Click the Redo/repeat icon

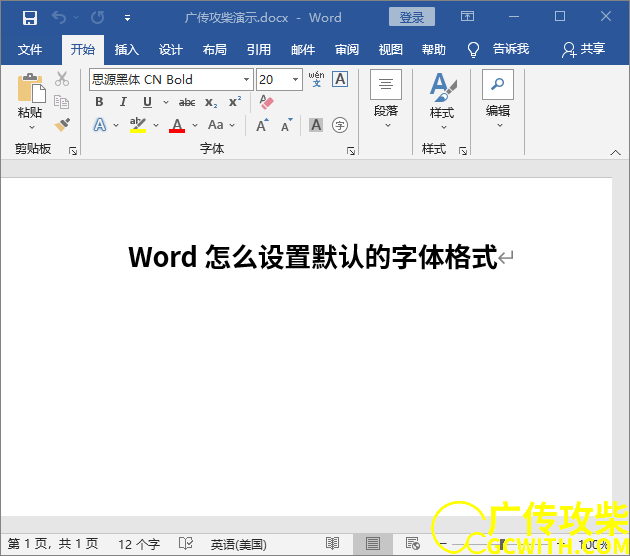tap(98, 18)
